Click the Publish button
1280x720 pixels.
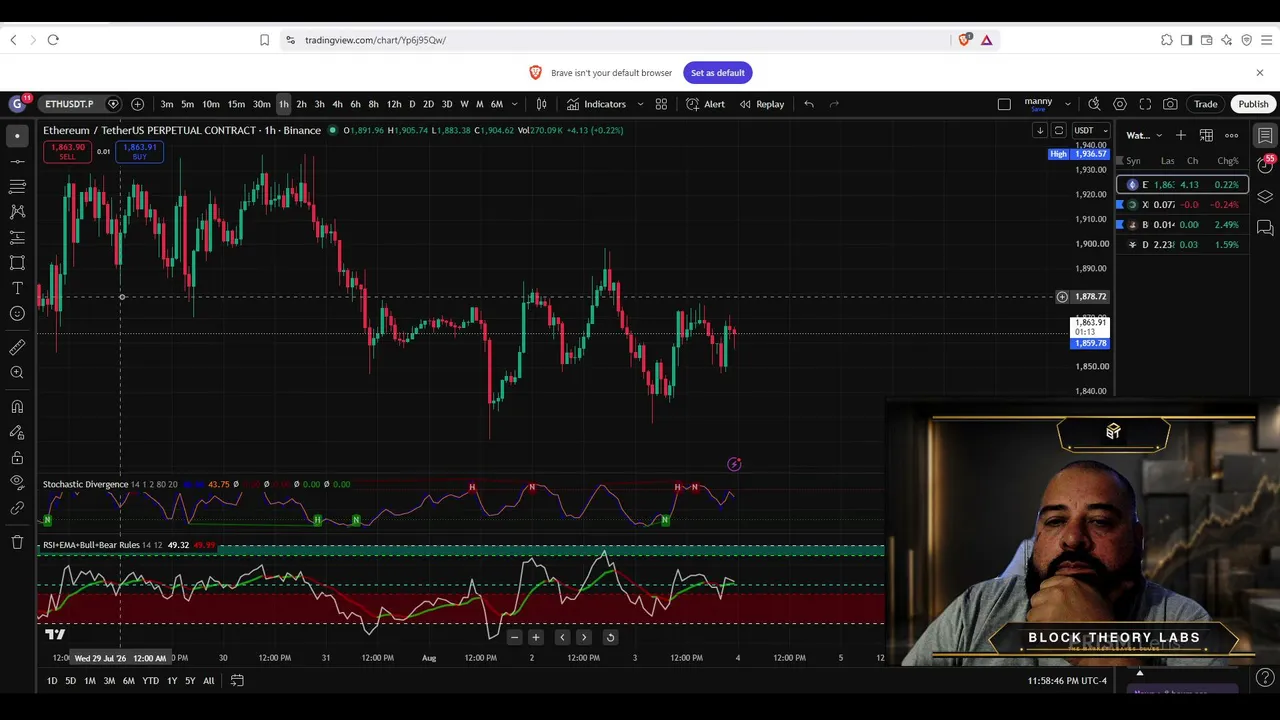(x=1253, y=104)
